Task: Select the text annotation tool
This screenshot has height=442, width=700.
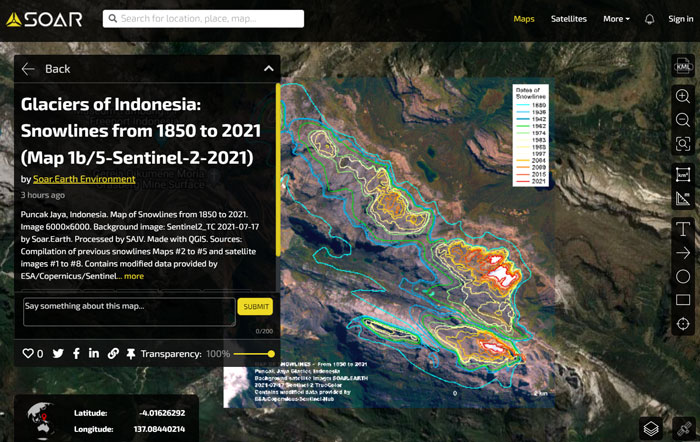Action: 683,229
